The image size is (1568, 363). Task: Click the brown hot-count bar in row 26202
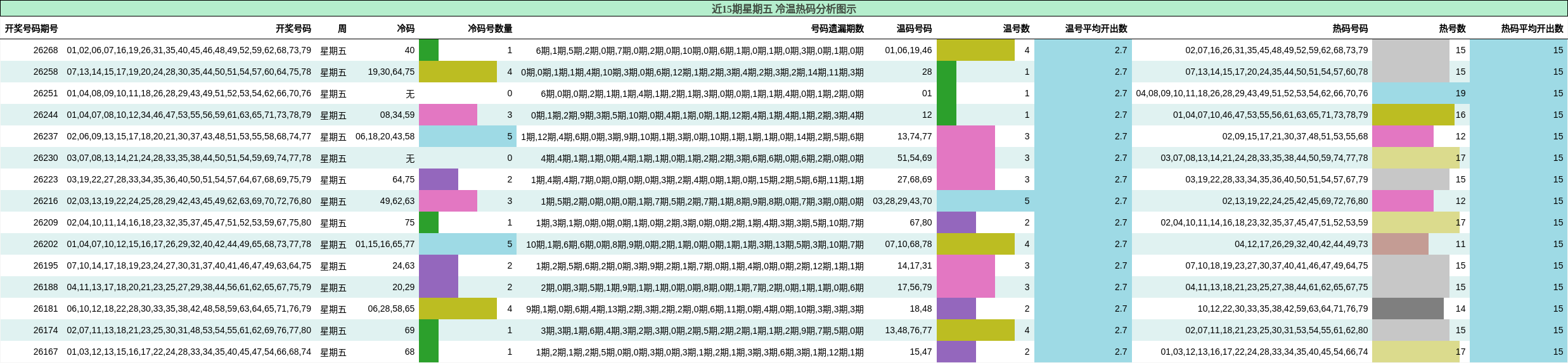[1400, 244]
